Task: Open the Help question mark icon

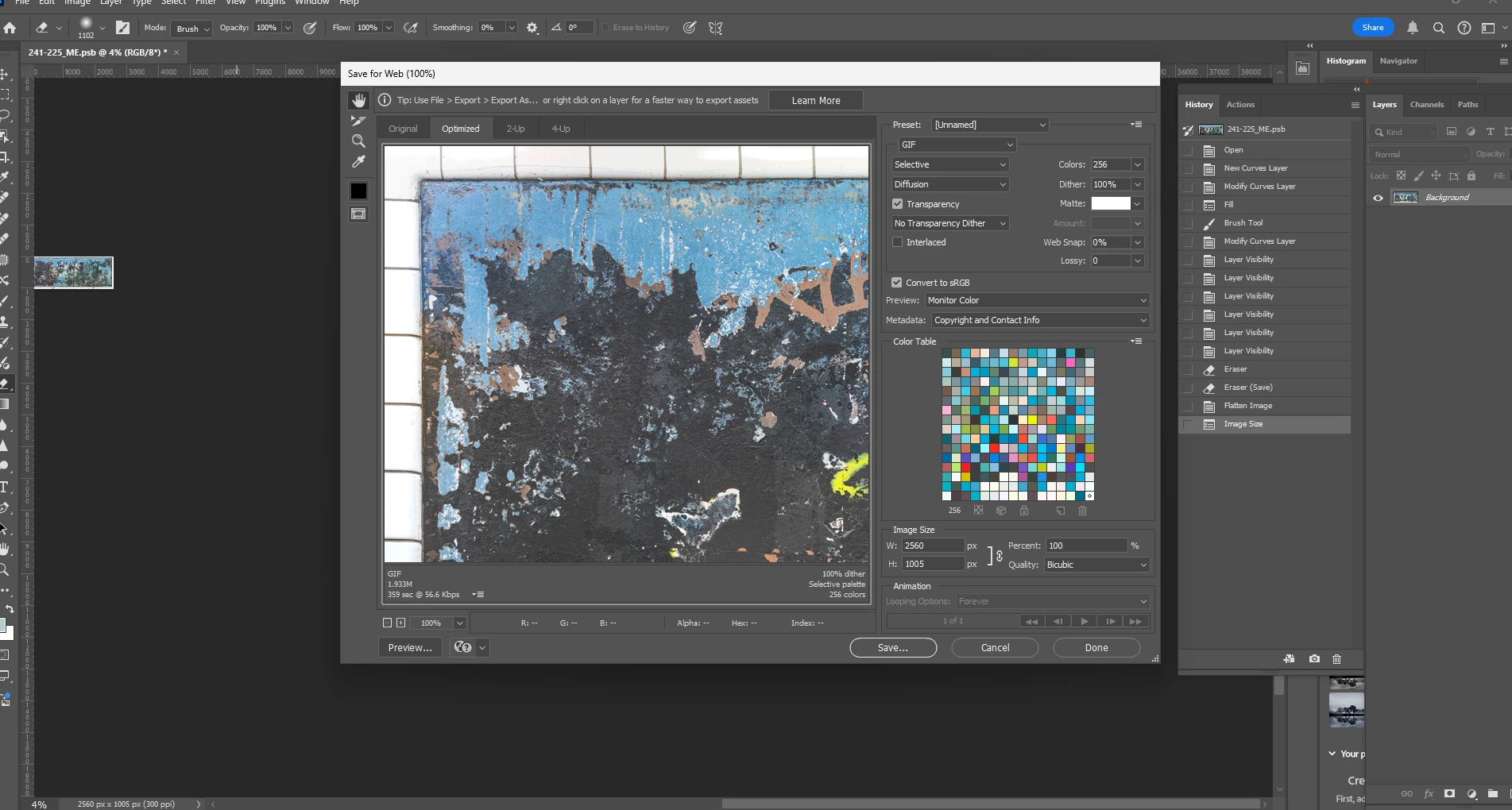Action: (x=1464, y=28)
